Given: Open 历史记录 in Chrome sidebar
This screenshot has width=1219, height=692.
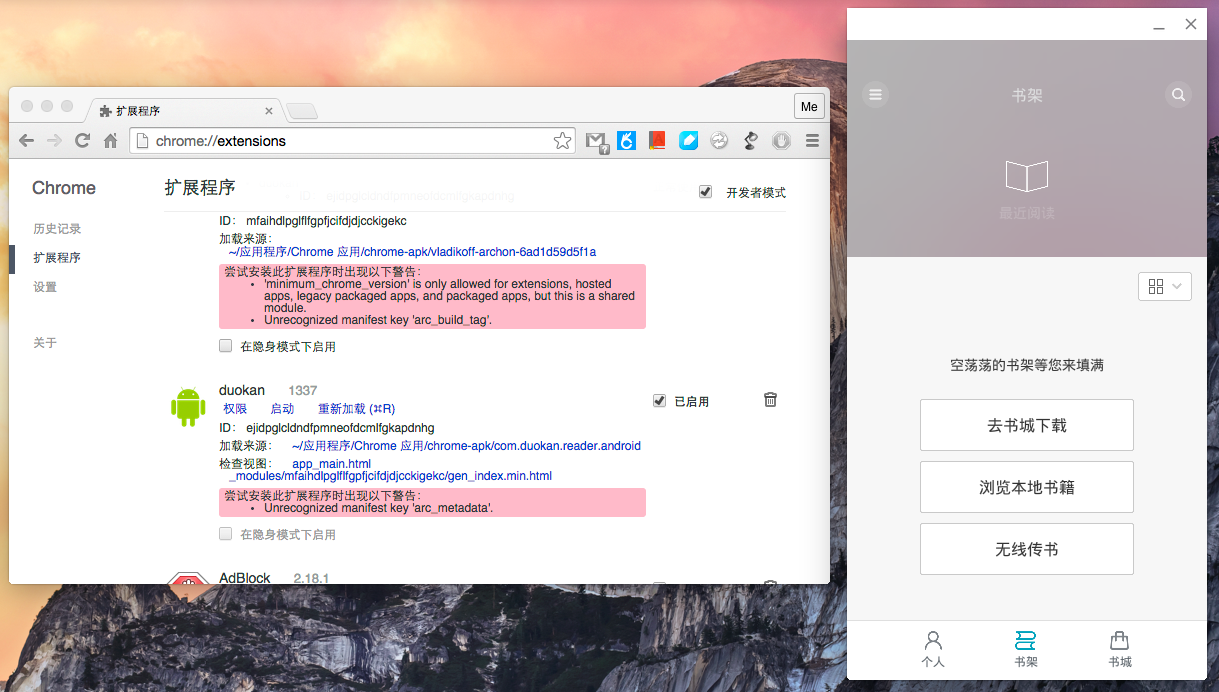Looking at the screenshot, I should [x=57, y=229].
